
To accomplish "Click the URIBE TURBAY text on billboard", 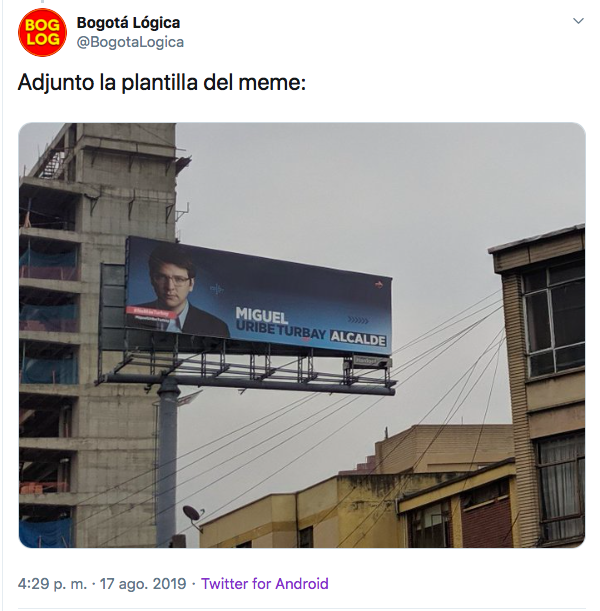I will 281,332.
